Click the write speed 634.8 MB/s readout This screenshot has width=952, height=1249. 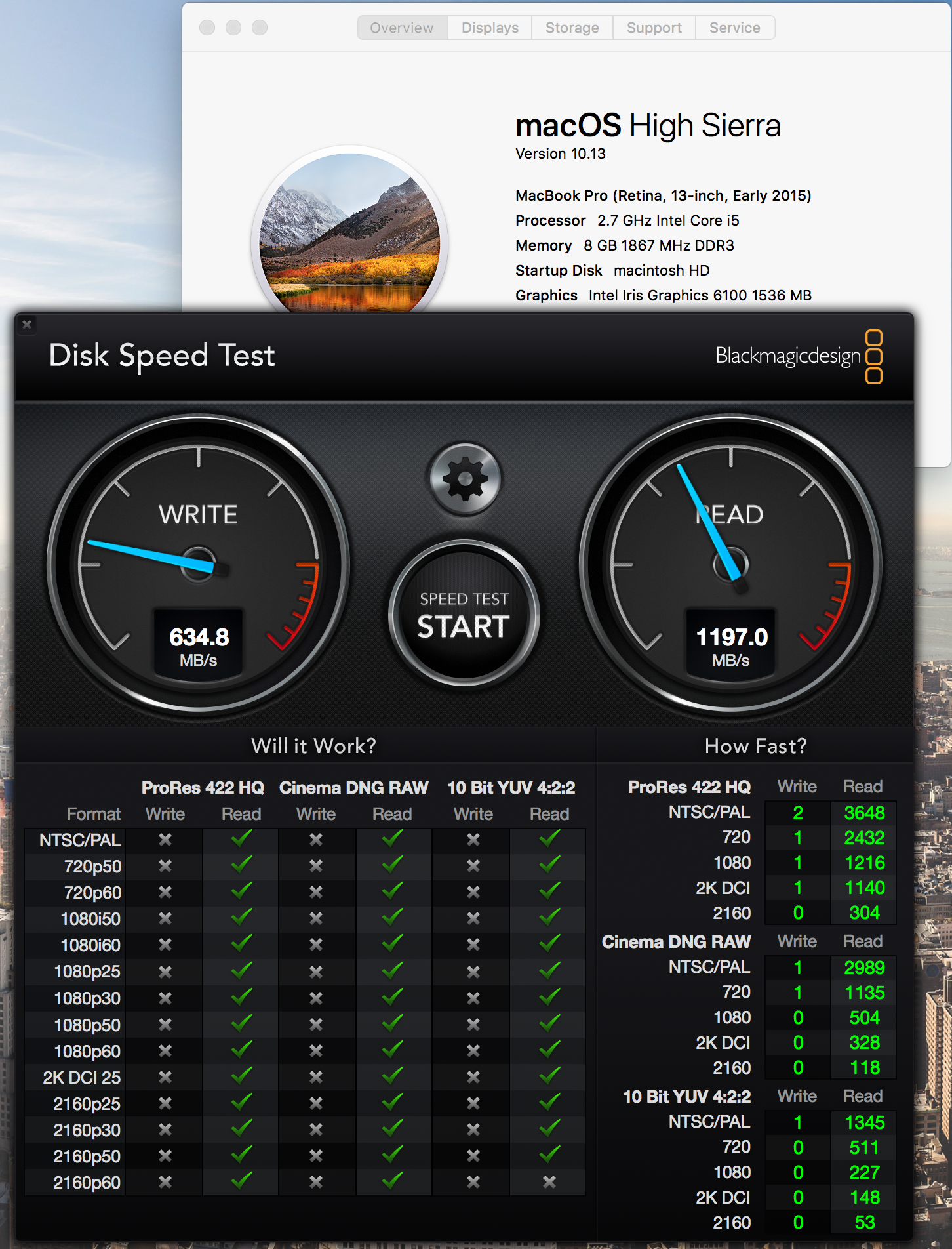199,645
